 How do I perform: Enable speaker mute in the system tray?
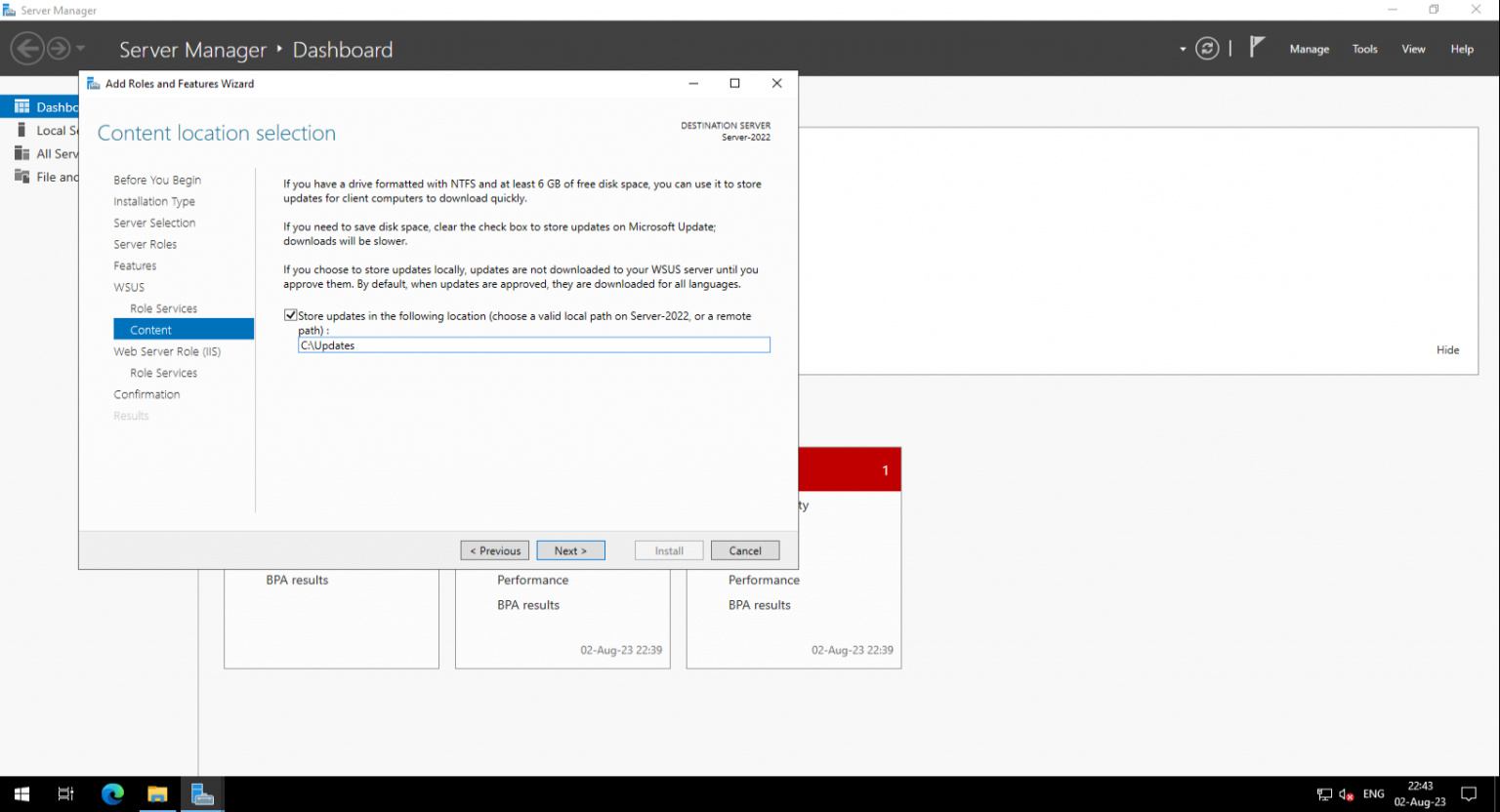click(x=1345, y=795)
